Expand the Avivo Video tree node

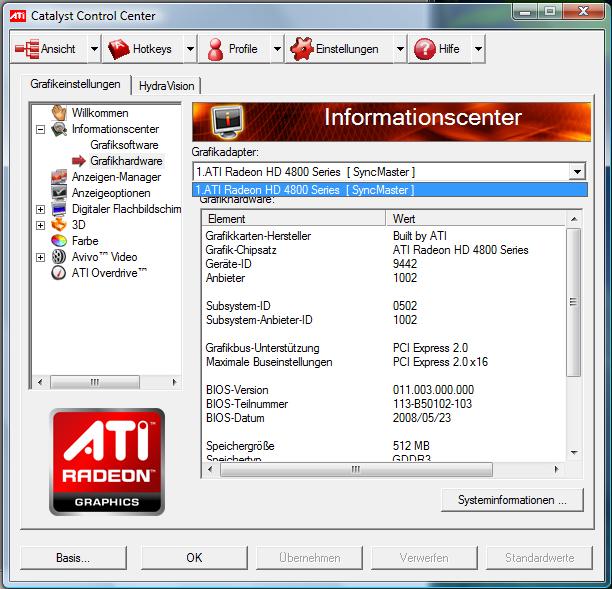click(40, 257)
